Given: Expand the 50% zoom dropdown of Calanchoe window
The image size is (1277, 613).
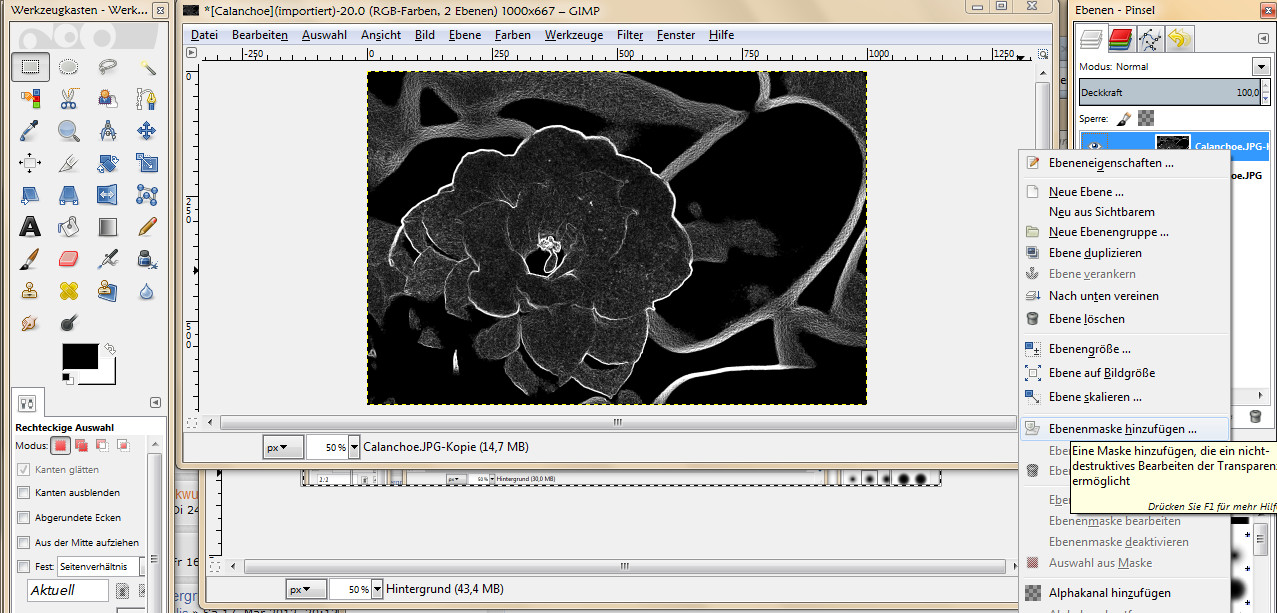Looking at the screenshot, I should [x=354, y=447].
